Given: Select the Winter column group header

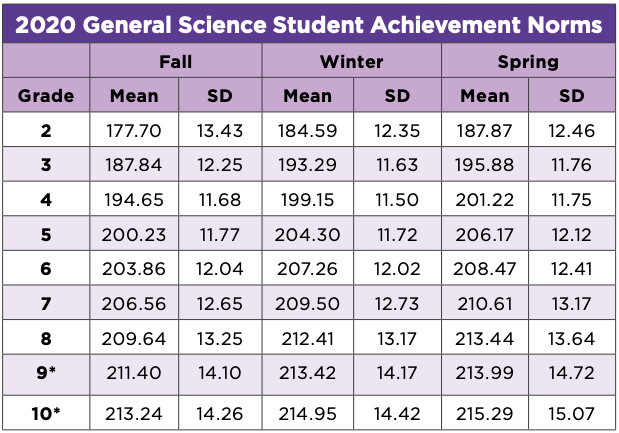Looking at the screenshot, I should coord(351,62).
